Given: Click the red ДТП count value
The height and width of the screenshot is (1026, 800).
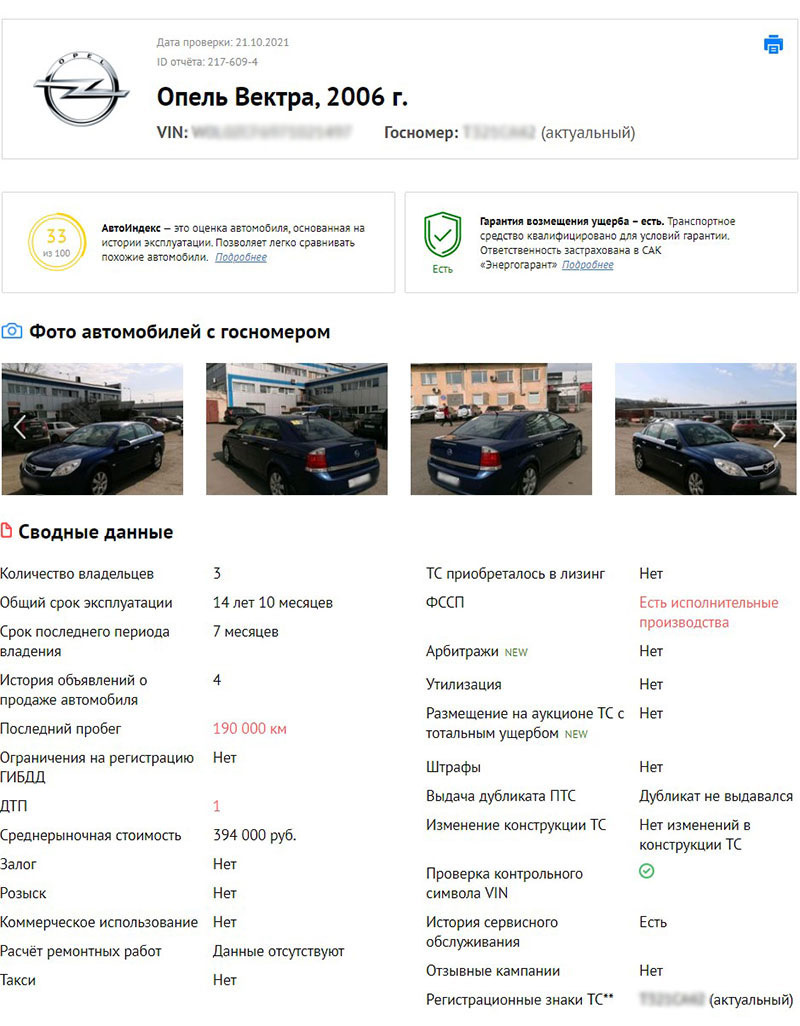Looking at the screenshot, I should [217, 806].
